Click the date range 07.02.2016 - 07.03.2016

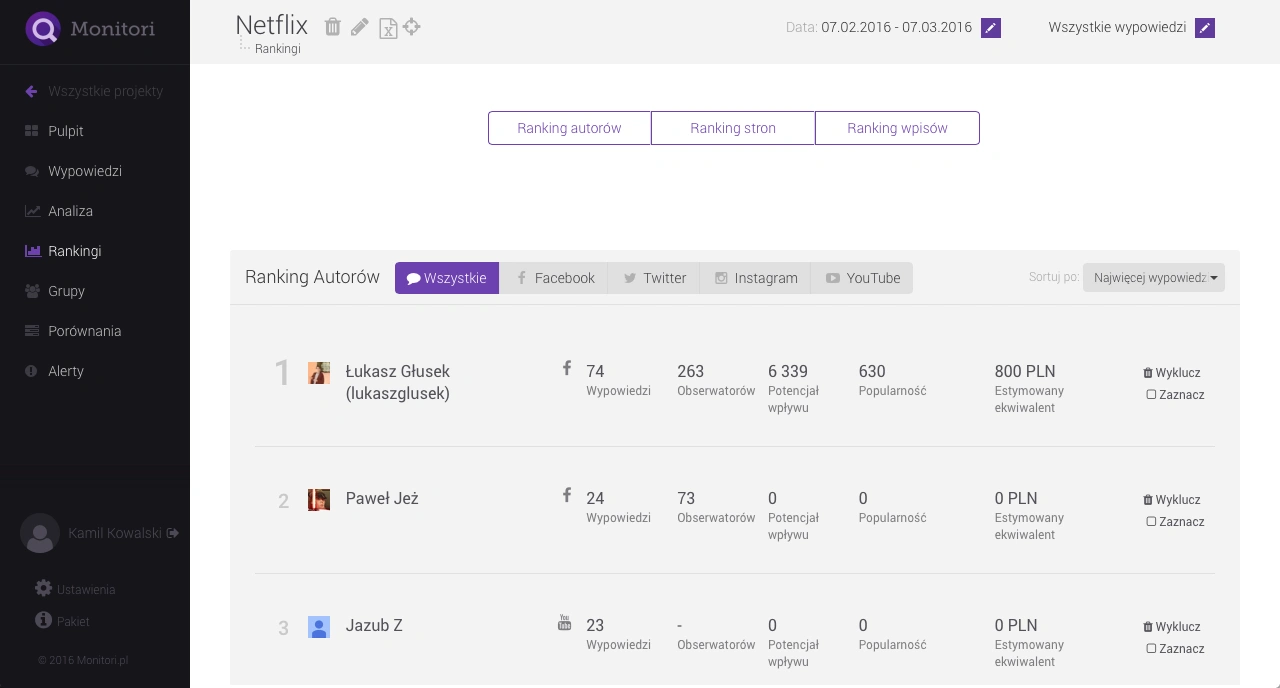click(x=897, y=28)
